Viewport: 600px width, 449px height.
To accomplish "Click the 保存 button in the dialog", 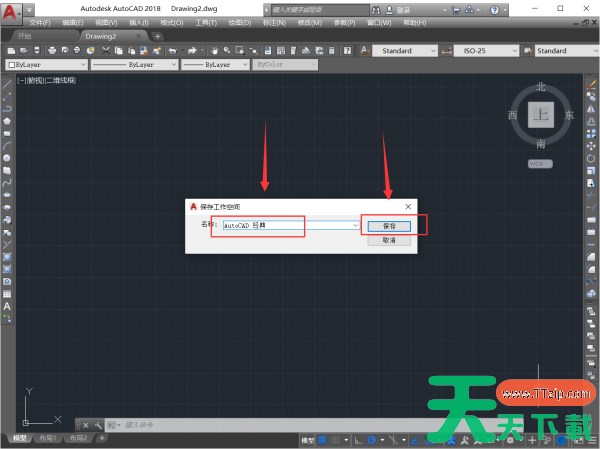I will [389, 226].
